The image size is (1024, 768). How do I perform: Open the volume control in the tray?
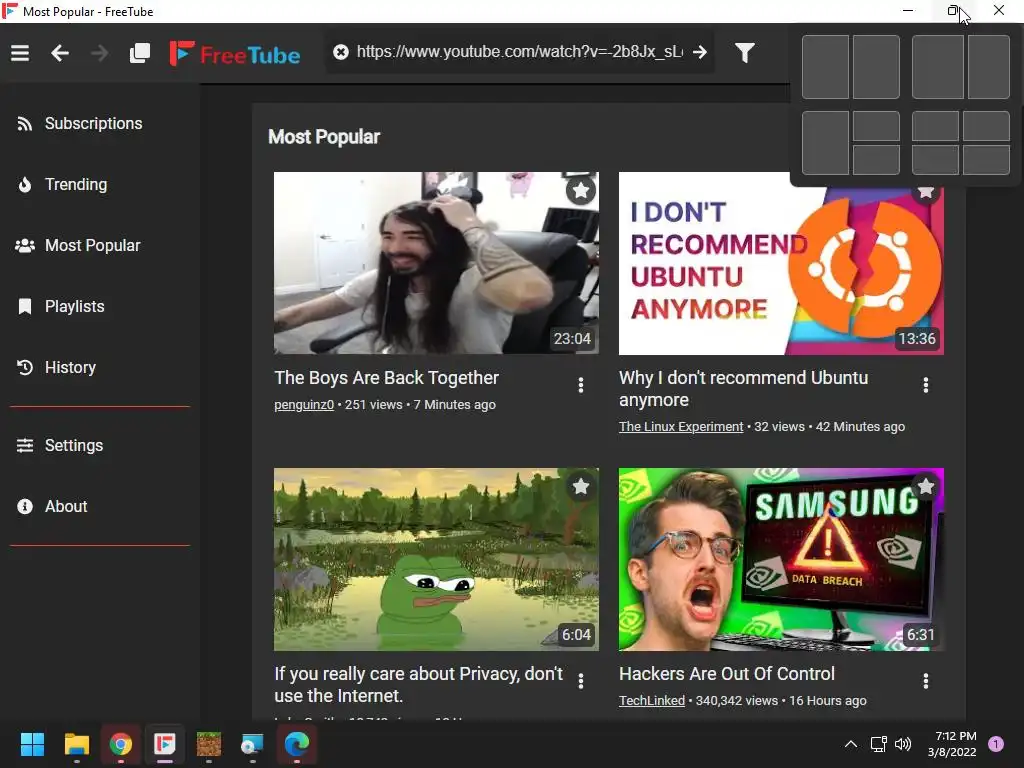[x=903, y=744]
